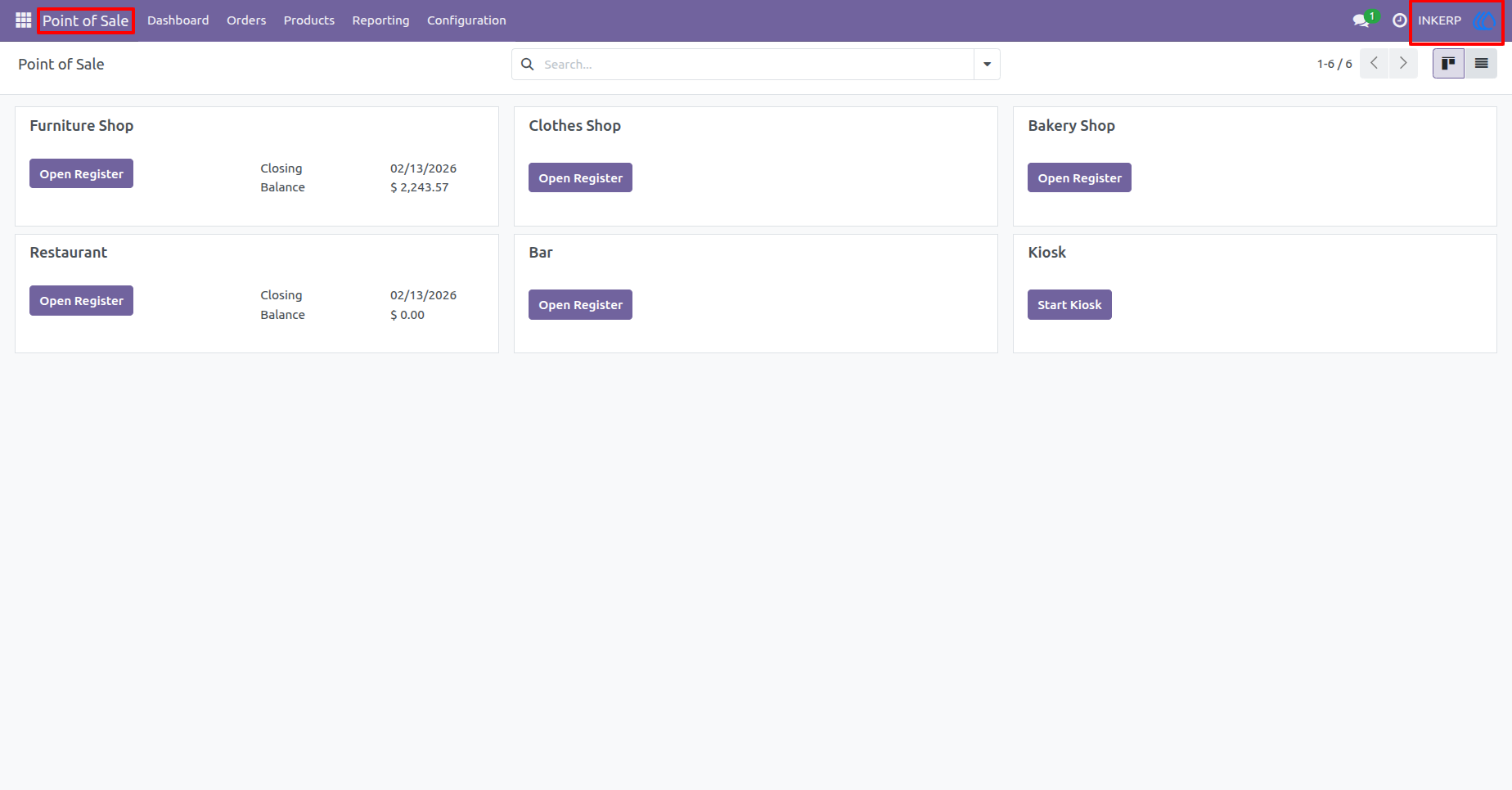The image size is (1512, 790).
Task: Click the Kiosk card title
Action: point(1046,252)
